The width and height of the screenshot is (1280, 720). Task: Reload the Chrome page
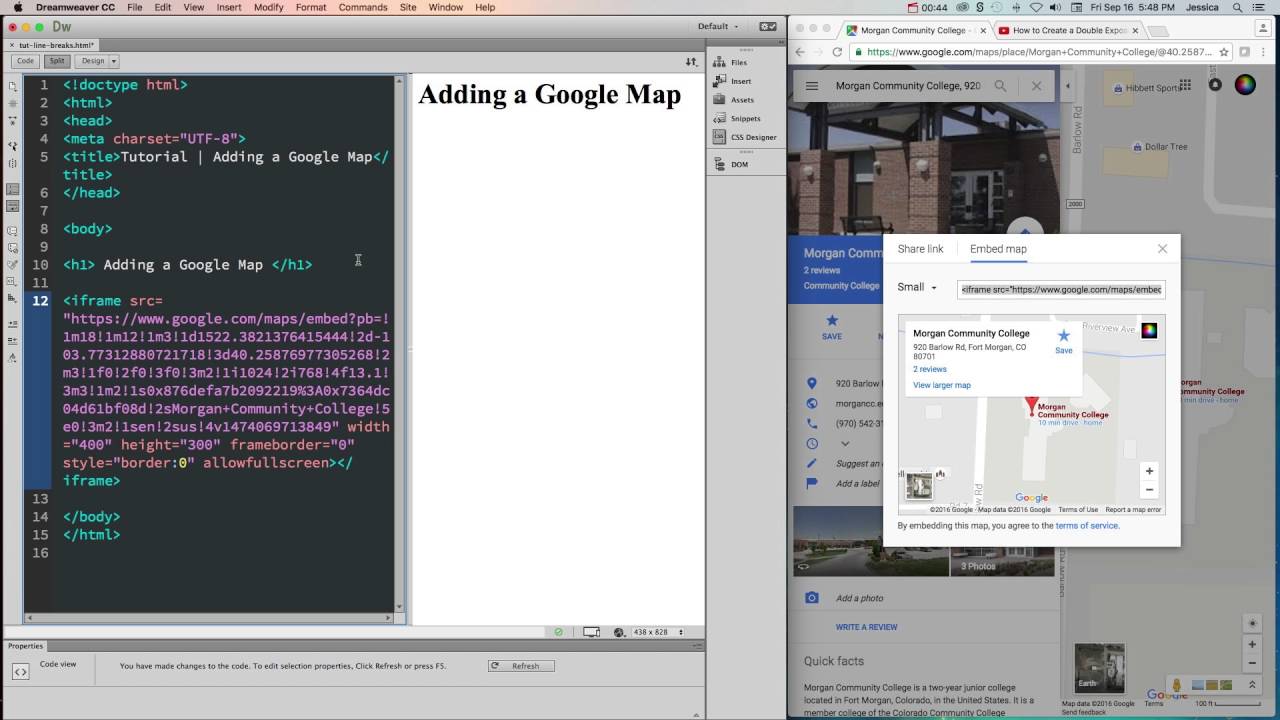point(838,52)
